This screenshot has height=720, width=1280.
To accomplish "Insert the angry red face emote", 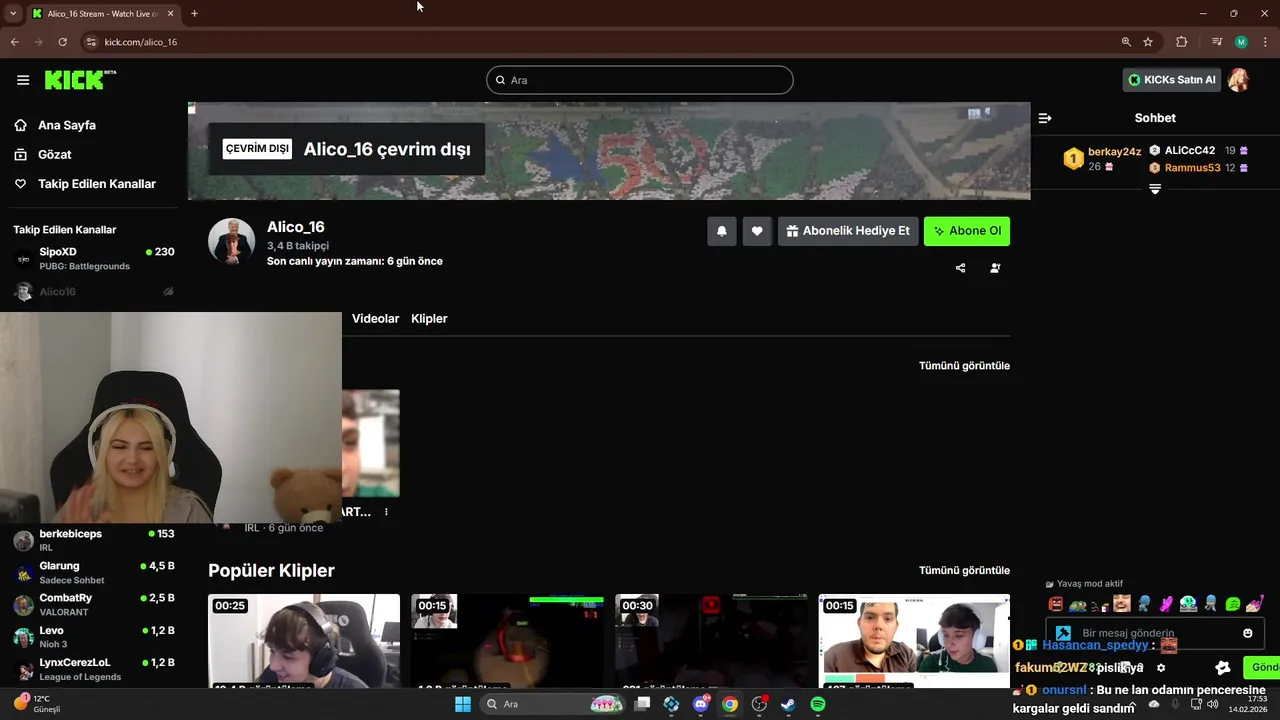I will [x=1056, y=604].
